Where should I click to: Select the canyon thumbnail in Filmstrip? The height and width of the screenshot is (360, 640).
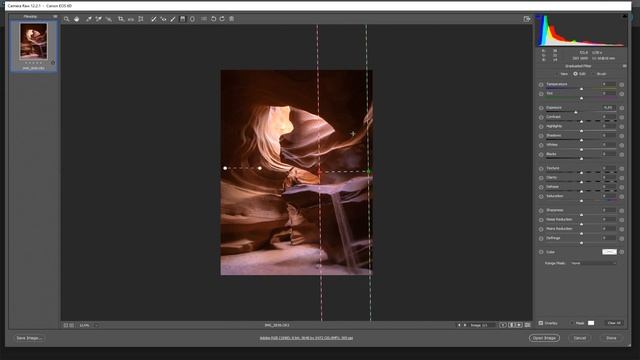(x=33, y=41)
